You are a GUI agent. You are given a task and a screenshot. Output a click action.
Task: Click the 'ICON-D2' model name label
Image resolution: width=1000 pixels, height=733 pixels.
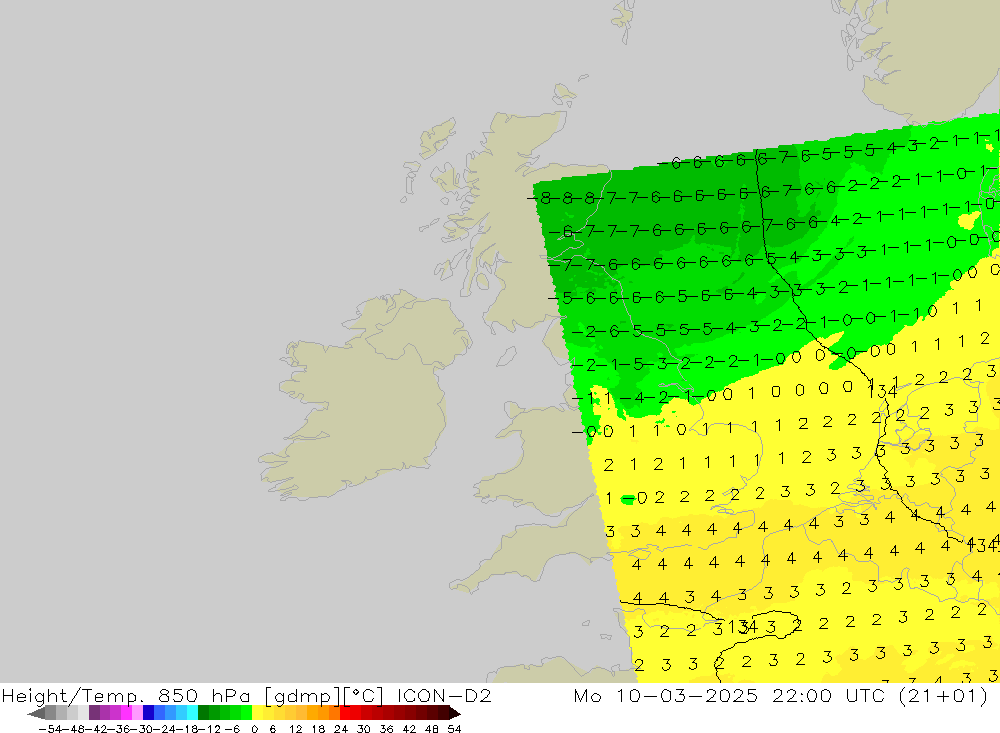click(444, 695)
